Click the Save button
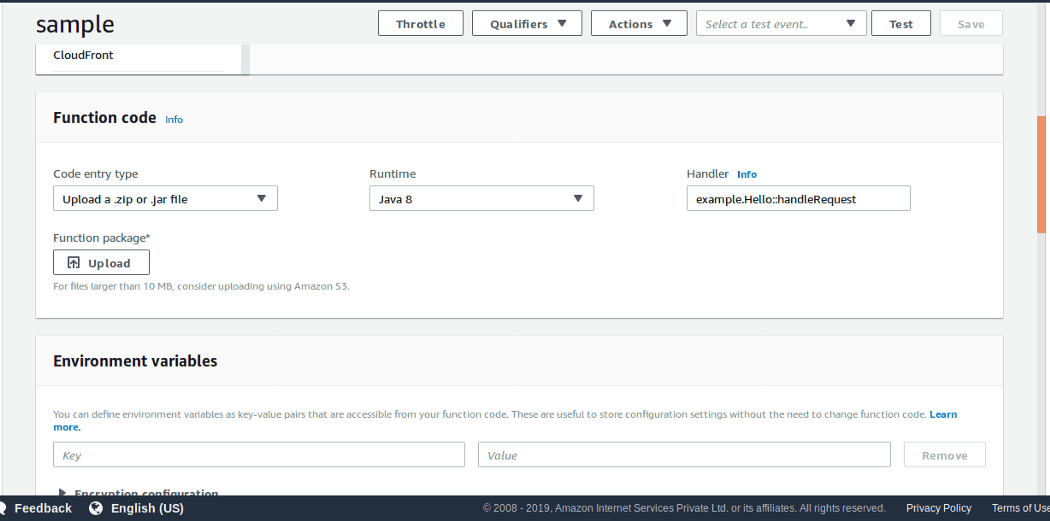1050x521 pixels. [970, 24]
